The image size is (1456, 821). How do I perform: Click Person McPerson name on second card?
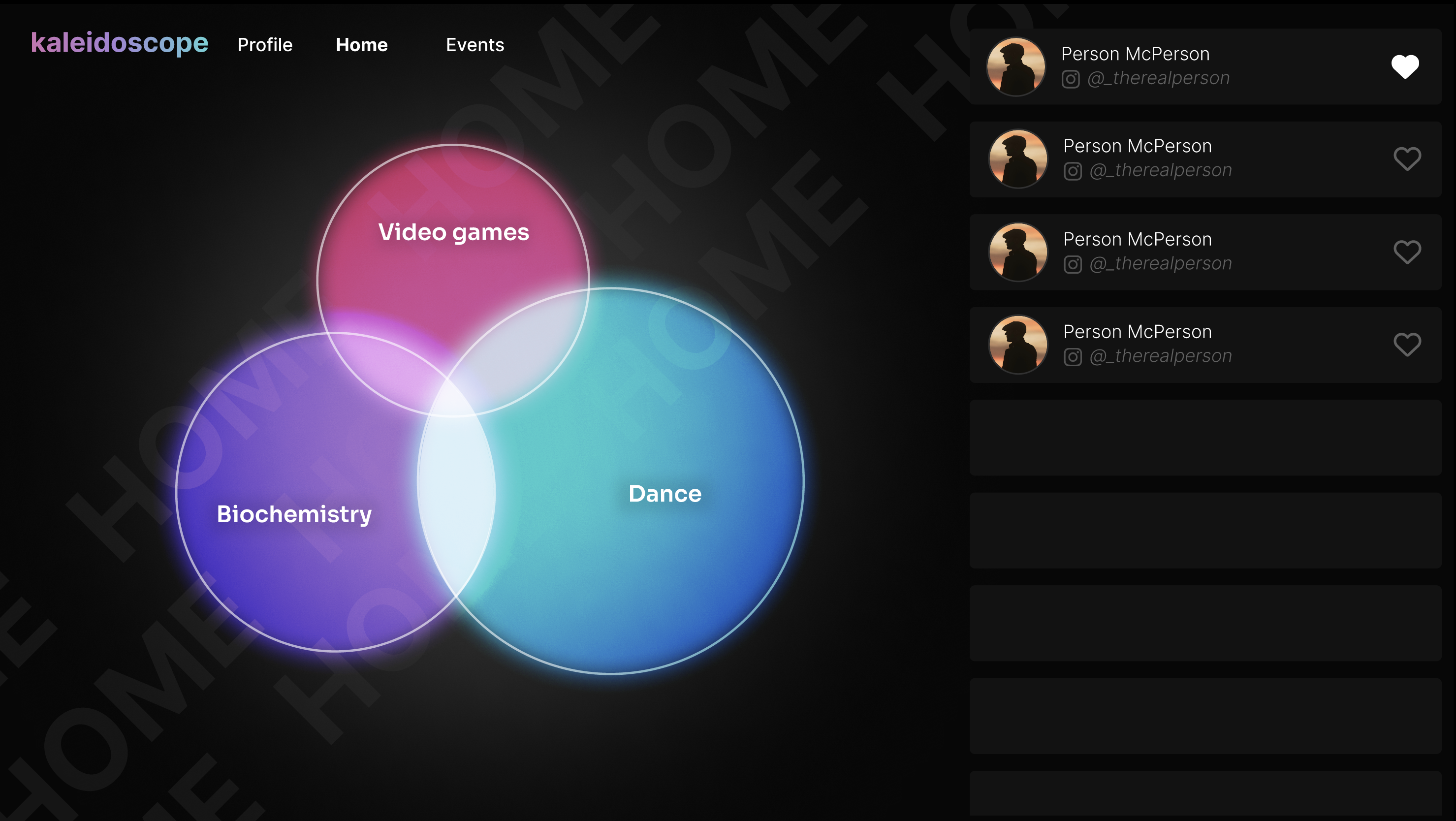(1137, 146)
